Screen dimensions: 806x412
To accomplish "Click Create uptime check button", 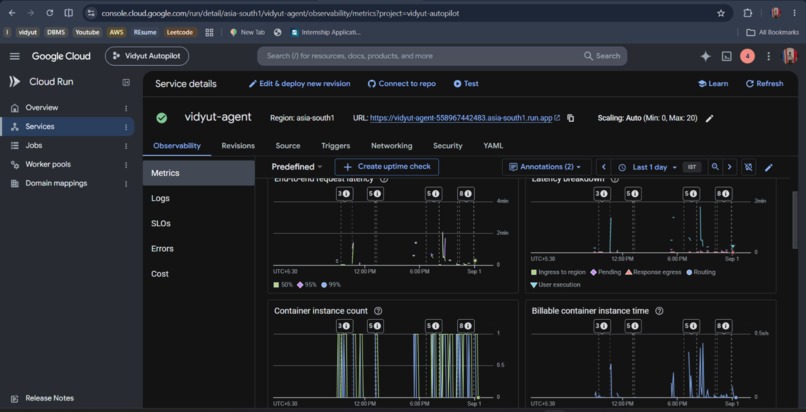I will (x=386, y=167).
